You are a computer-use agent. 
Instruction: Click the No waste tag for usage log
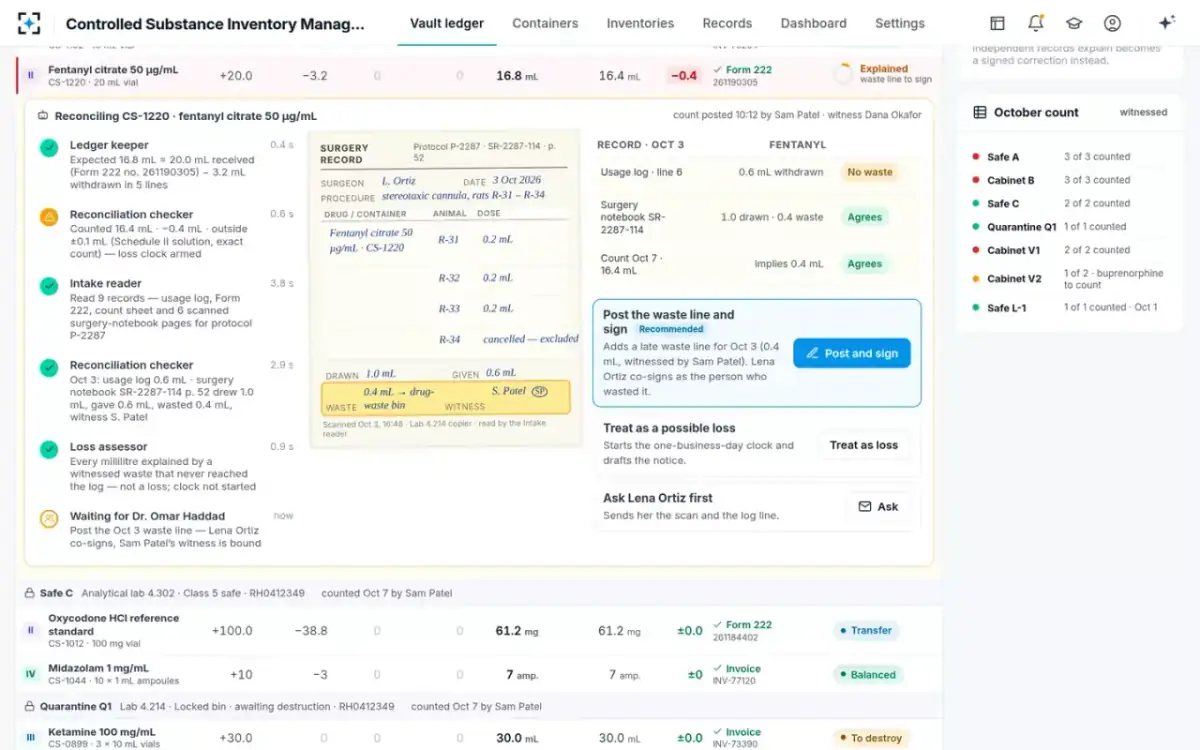click(x=869, y=172)
